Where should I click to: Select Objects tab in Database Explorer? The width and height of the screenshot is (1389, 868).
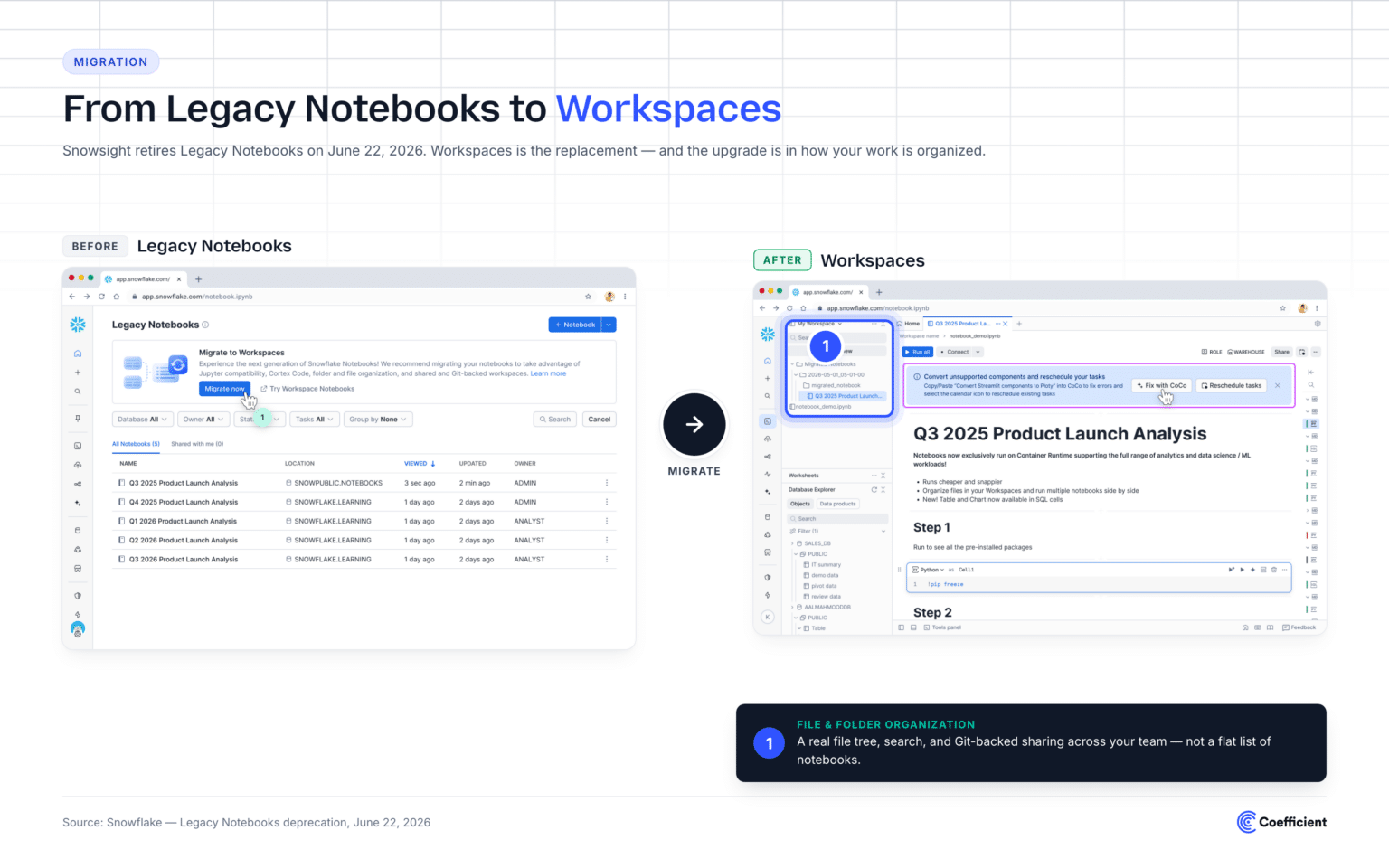(x=800, y=504)
